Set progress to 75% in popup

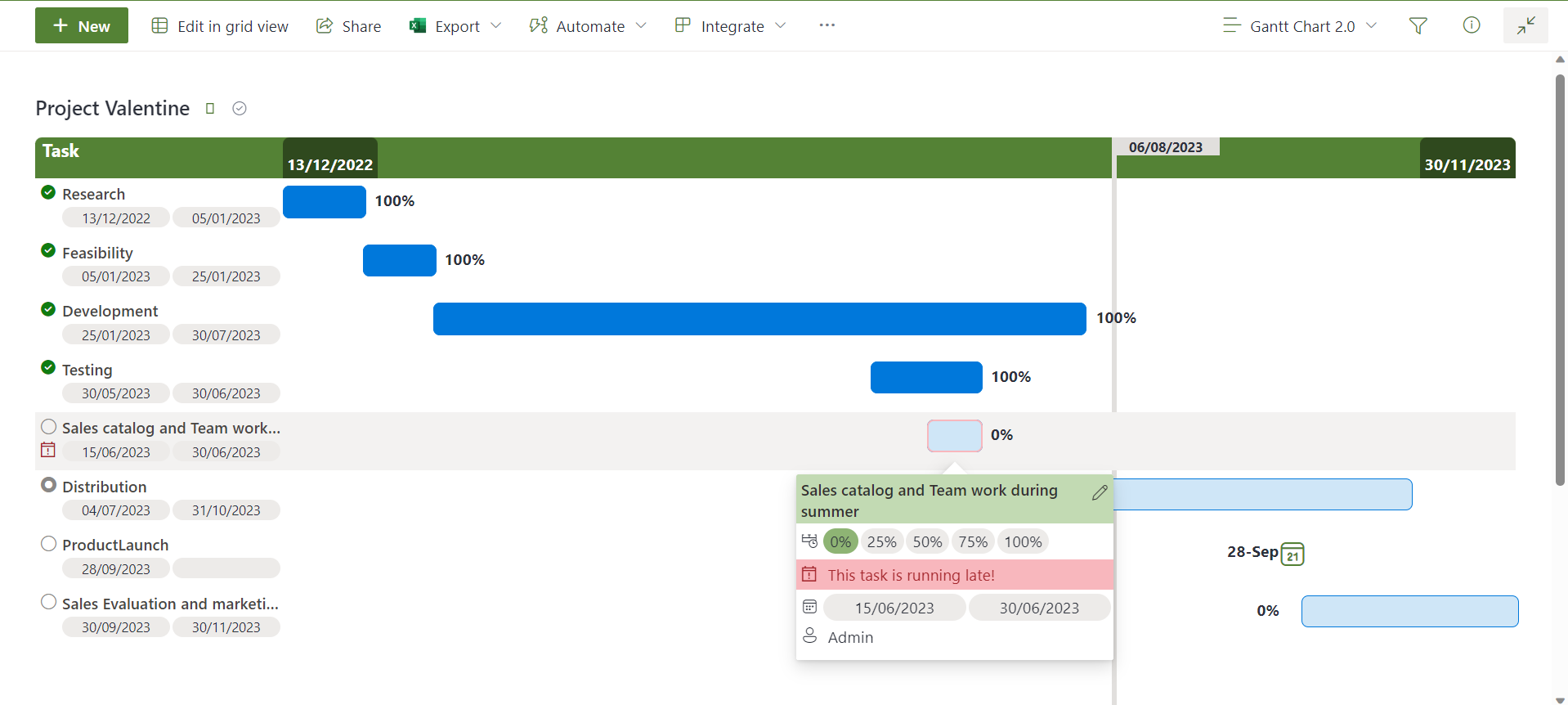[x=973, y=541]
